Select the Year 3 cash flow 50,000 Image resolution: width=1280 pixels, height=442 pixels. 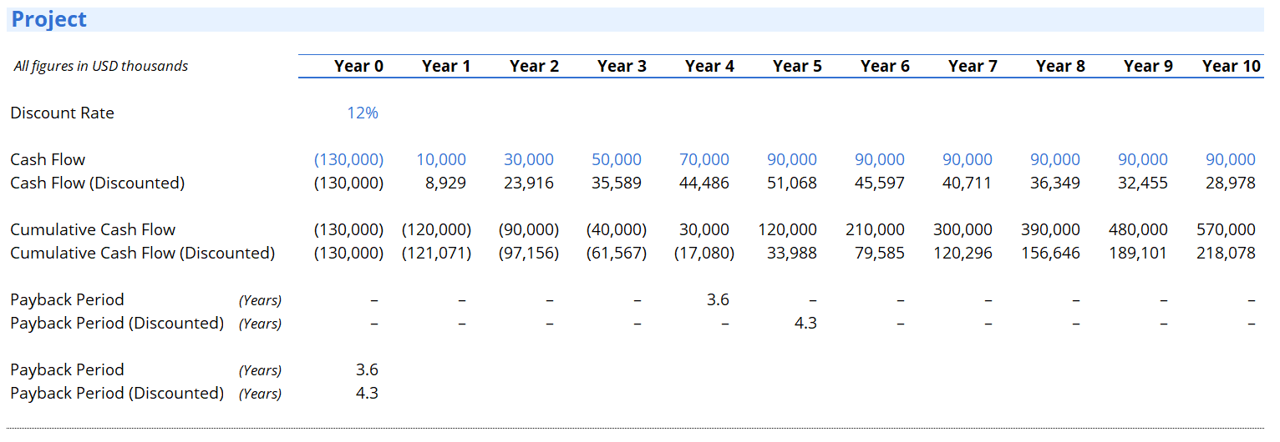(616, 159)
